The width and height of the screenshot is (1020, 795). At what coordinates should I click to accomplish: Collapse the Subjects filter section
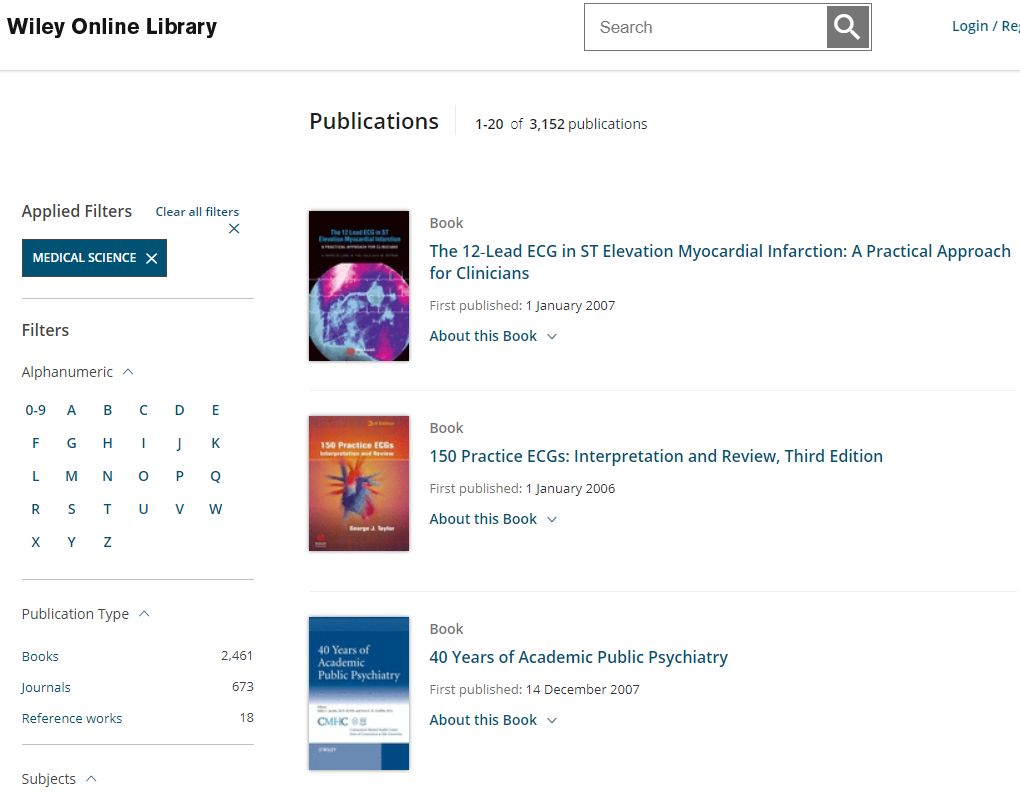[91, 779]
